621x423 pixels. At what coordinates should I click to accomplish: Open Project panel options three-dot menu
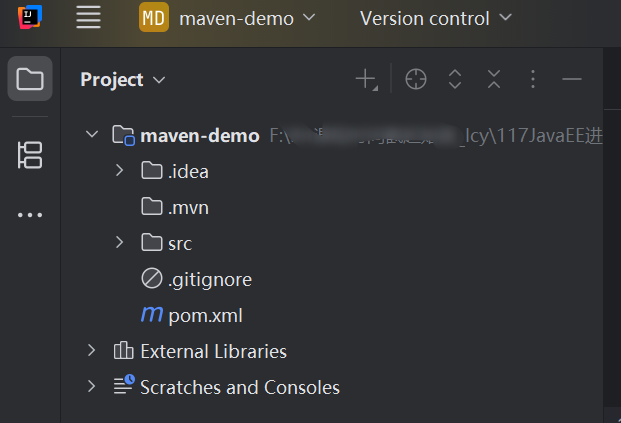pos(533,79)
